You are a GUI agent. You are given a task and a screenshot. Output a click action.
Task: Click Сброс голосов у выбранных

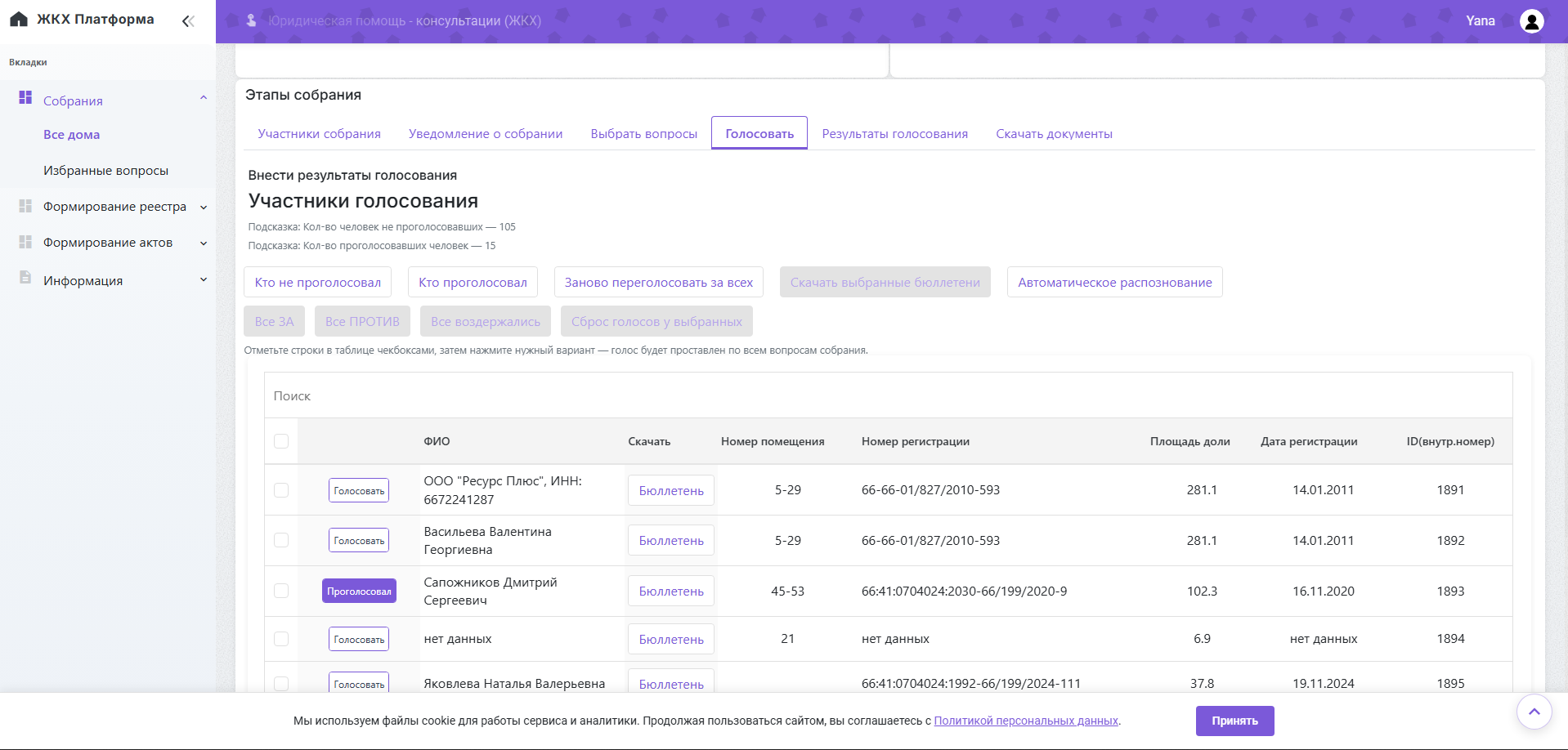(x=656, y=321)
